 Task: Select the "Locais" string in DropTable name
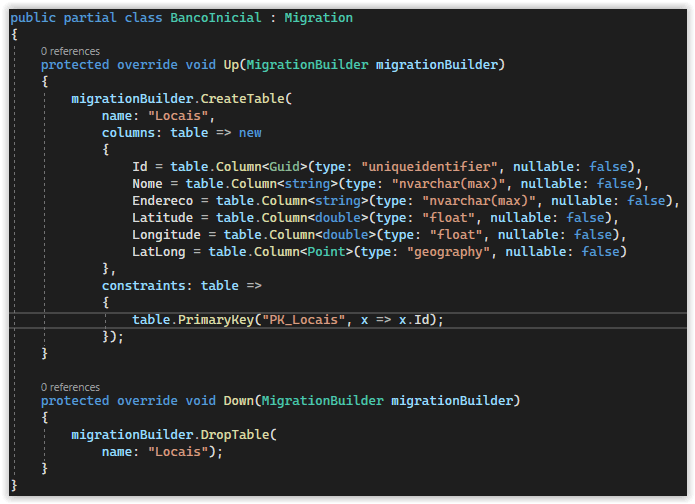point(178,452)
